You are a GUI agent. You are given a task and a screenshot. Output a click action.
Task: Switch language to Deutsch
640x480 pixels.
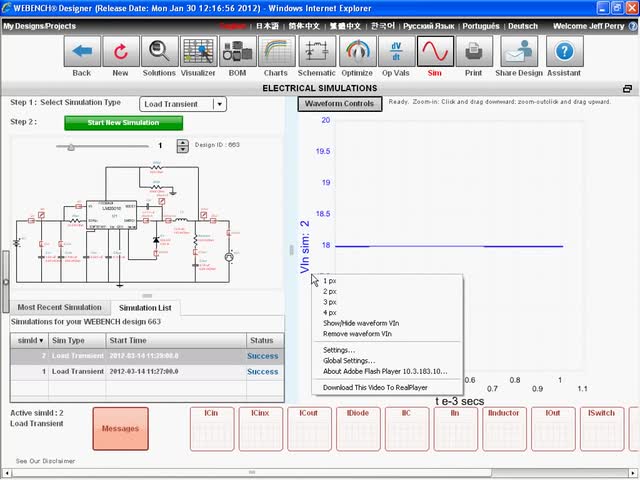coord(523,26)
